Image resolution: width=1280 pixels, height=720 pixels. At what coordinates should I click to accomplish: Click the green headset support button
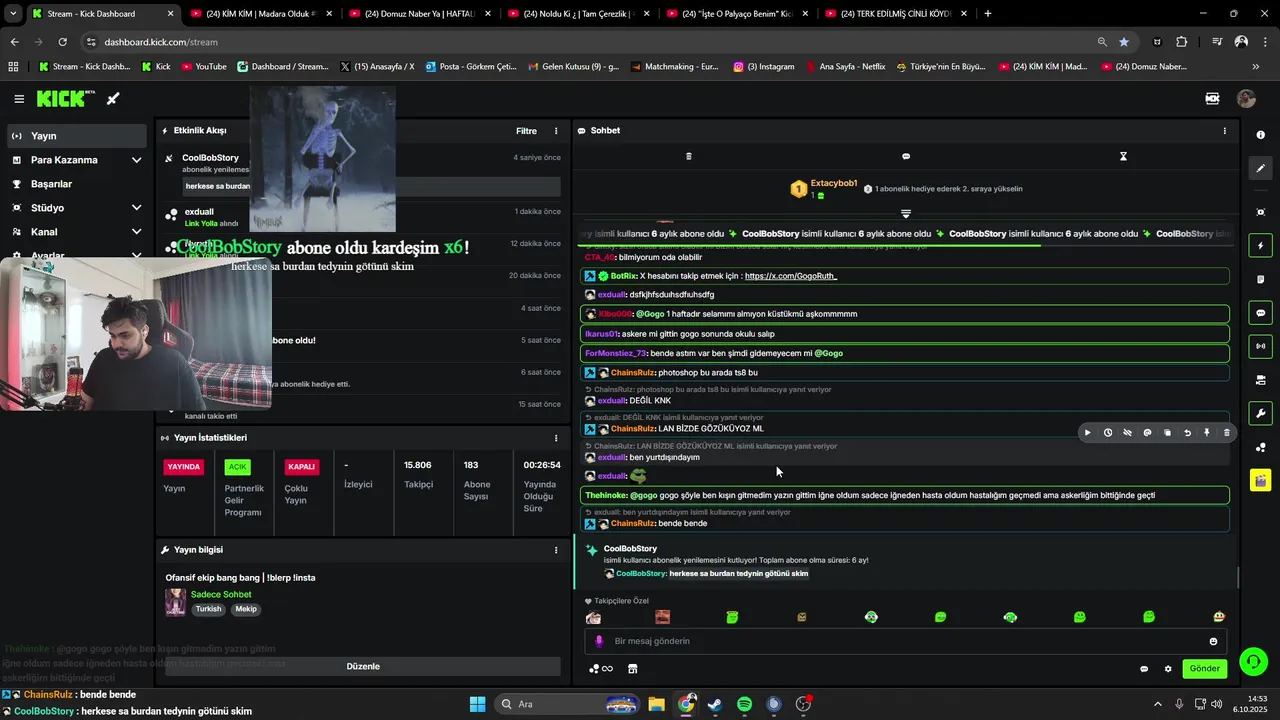(1252, 661)
